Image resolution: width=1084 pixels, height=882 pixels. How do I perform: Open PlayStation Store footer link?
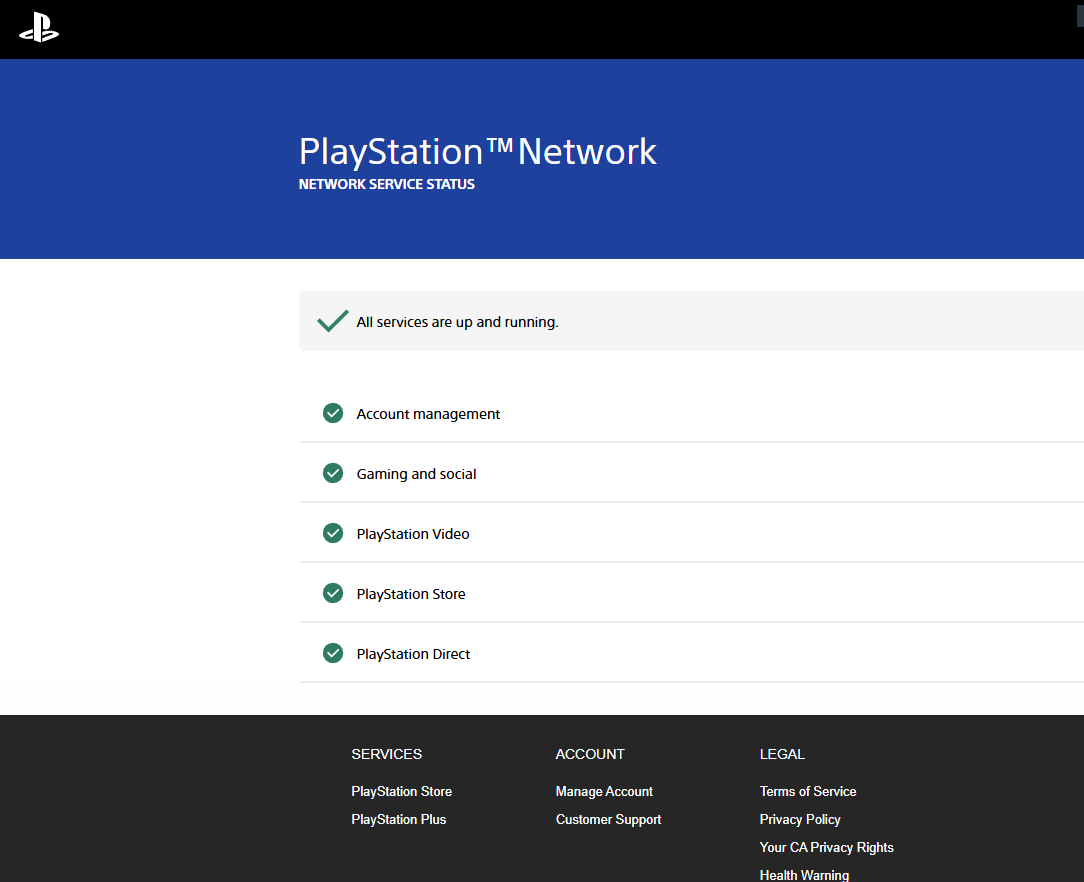point(402,791)
